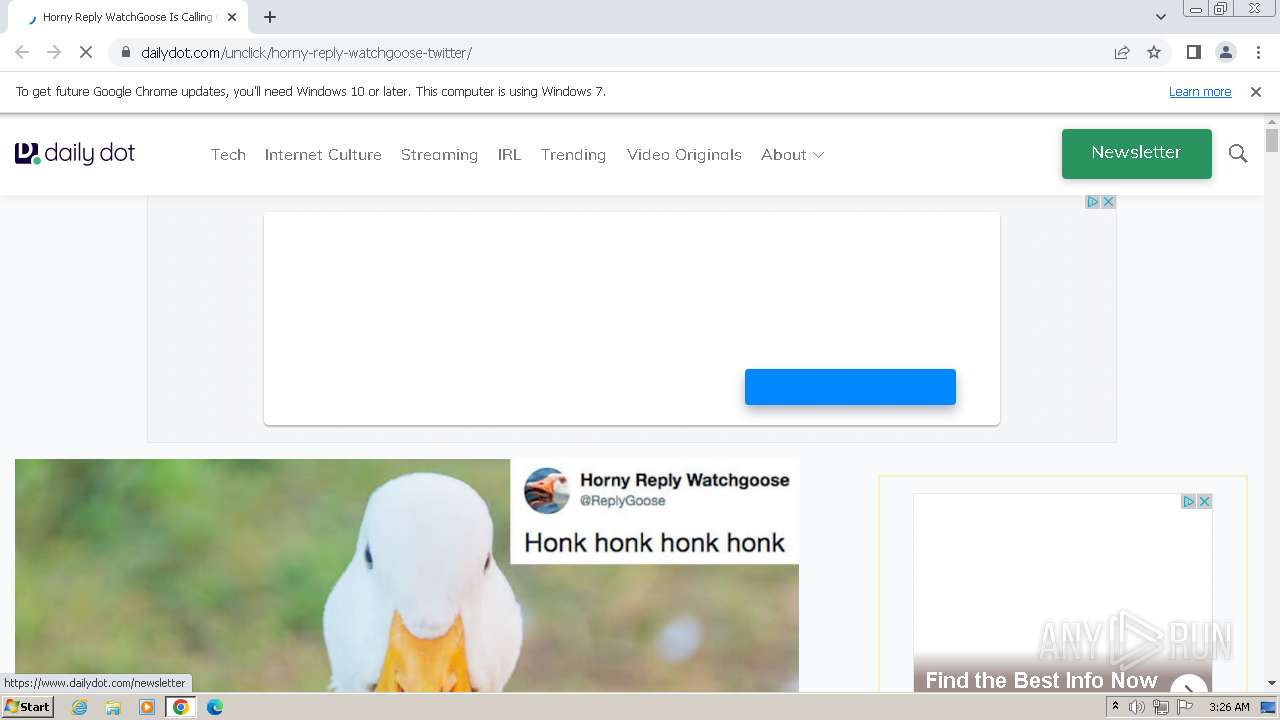The image size is (1280, 720).
Task: Click the page scroll-up arrow
Action: tap(1272, 121)
